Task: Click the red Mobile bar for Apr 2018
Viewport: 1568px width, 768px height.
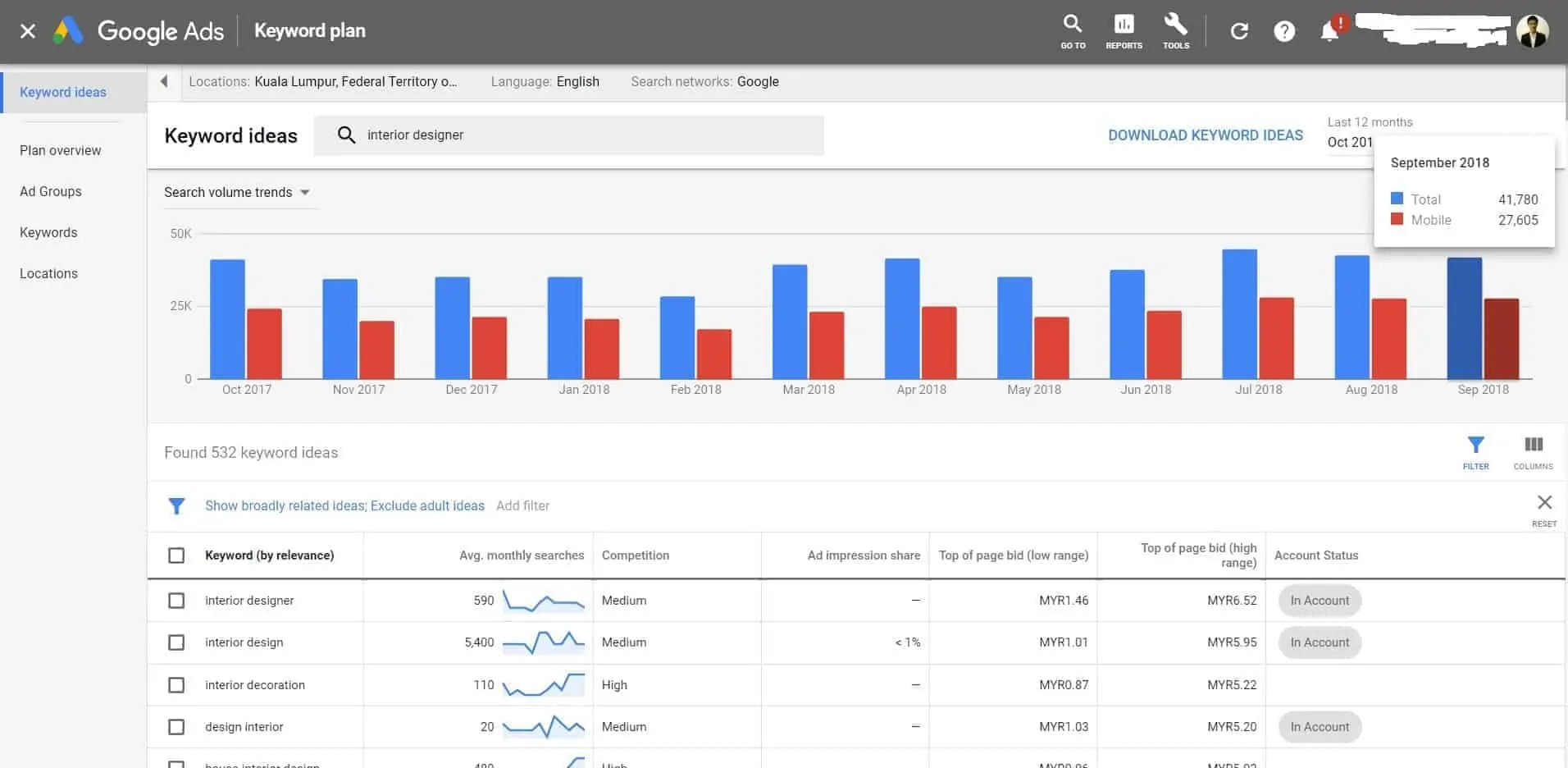Action: click(939, 343)
